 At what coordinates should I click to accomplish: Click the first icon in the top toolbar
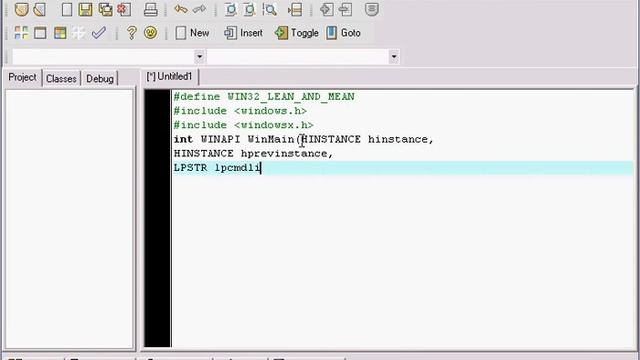point(21,9)
